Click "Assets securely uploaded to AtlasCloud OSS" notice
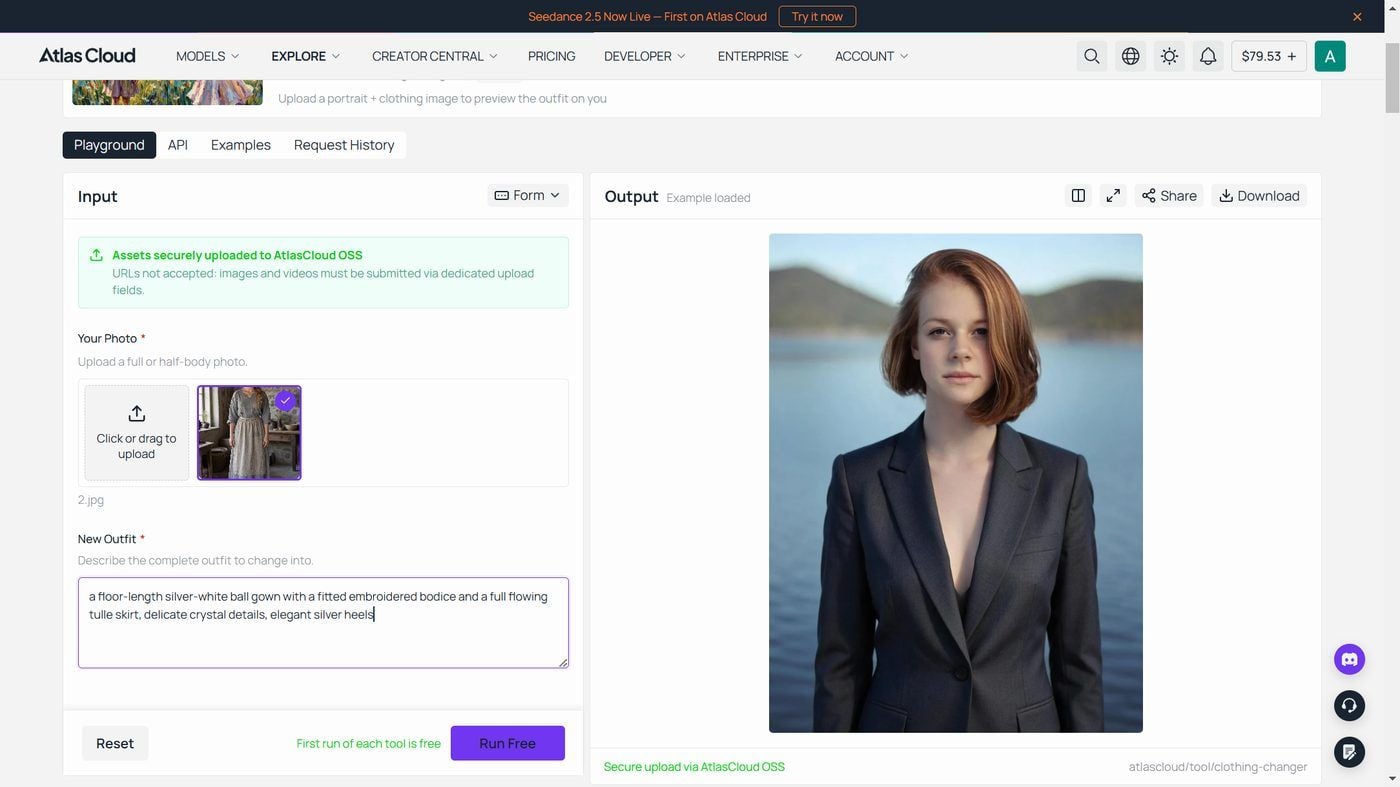The image size is (1400, 787). (323, 272)
